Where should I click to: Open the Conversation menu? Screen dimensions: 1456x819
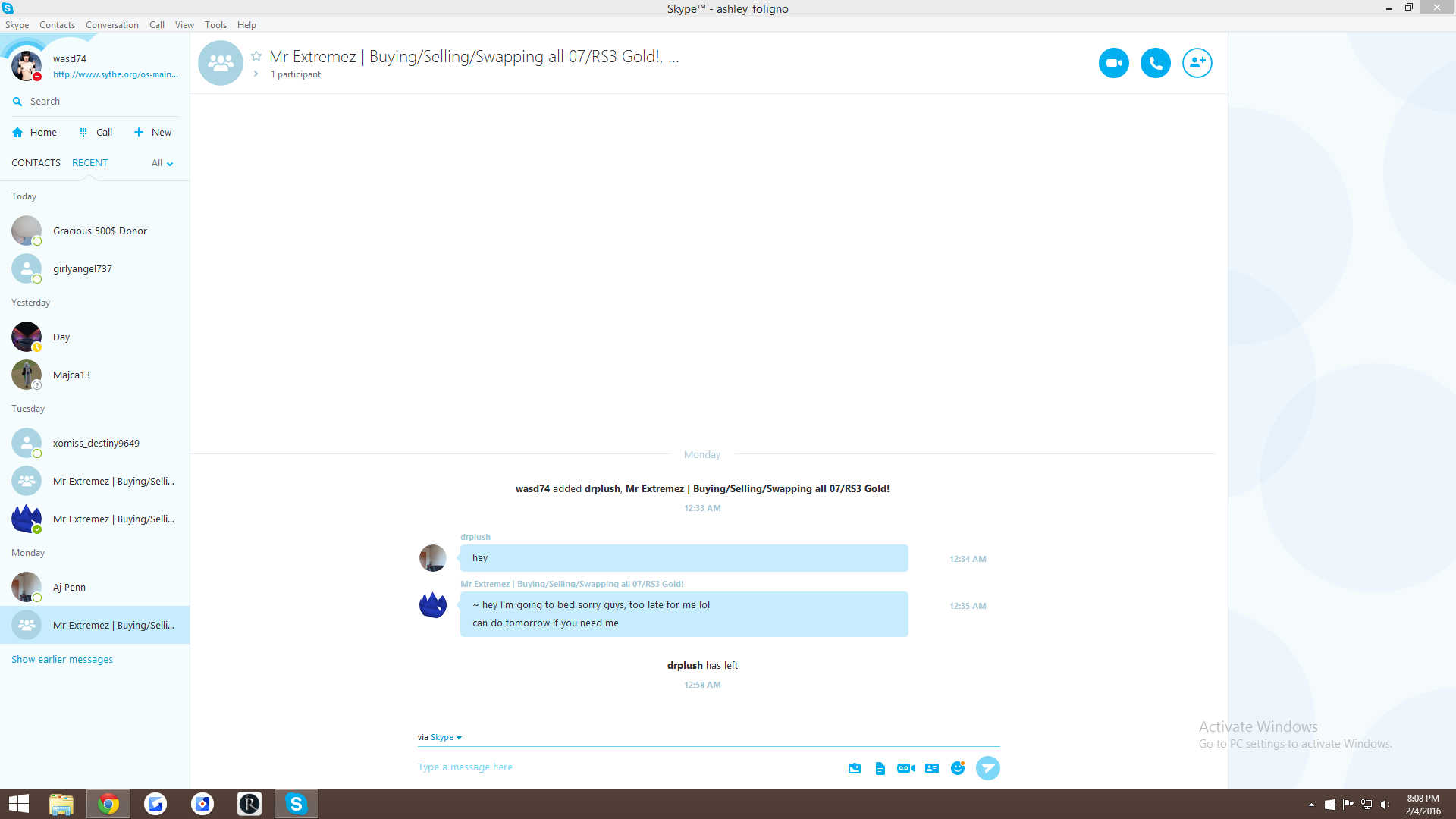pos(111,25)
